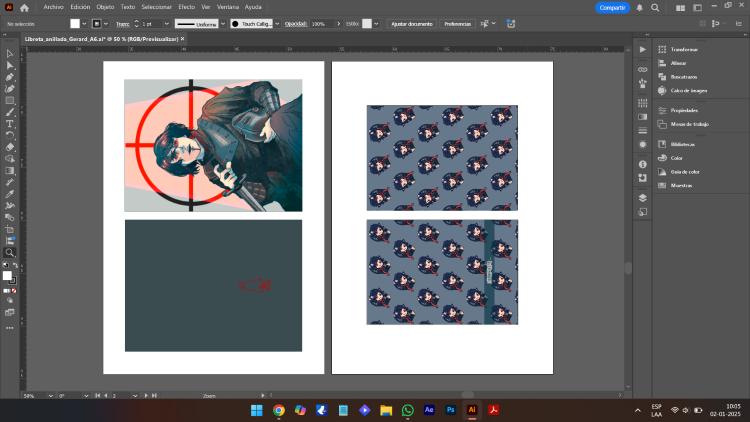Select the Rectangle shape tool
Screen dimensions: 750x422
[10, 100]
